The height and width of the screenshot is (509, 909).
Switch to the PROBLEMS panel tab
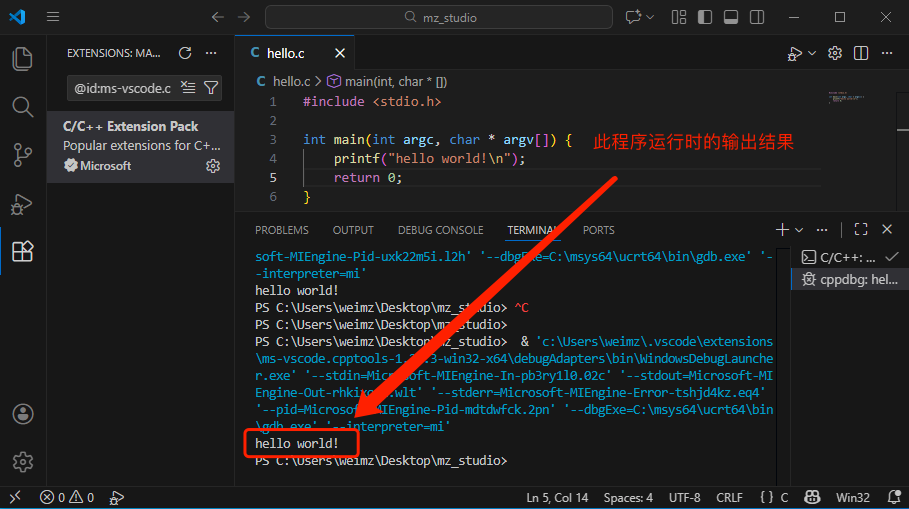tap(282, 230)
